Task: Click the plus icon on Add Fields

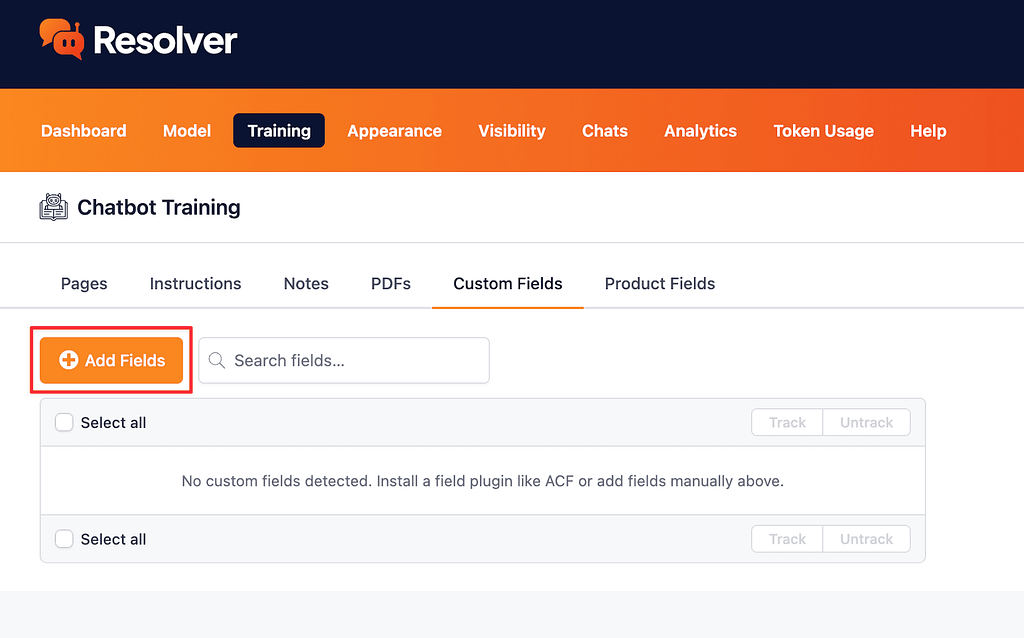Action: click(x=69, y=360)
